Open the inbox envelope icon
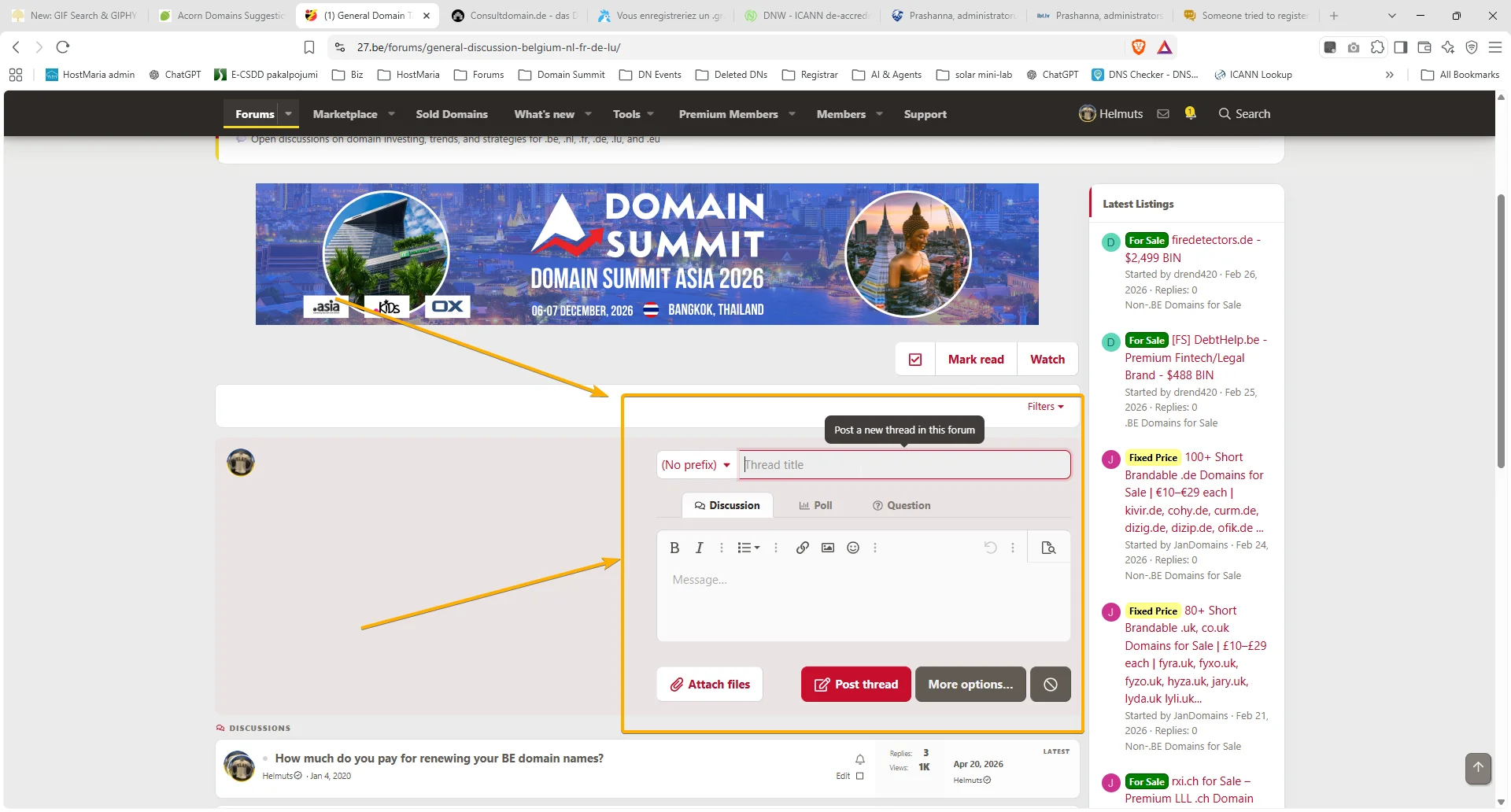Screen dimensions: 1511x812 click(x=1163, y=114)
